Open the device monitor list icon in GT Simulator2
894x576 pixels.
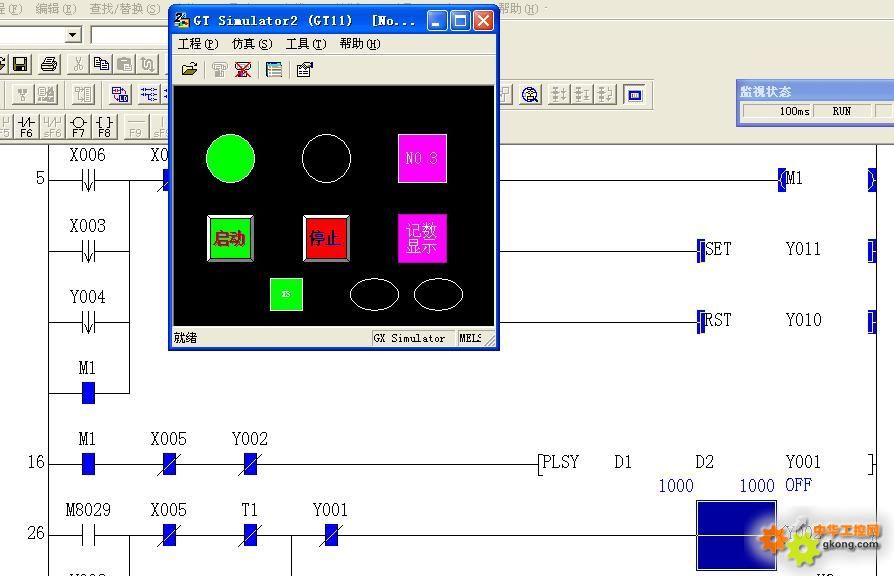tap(274, 70)
